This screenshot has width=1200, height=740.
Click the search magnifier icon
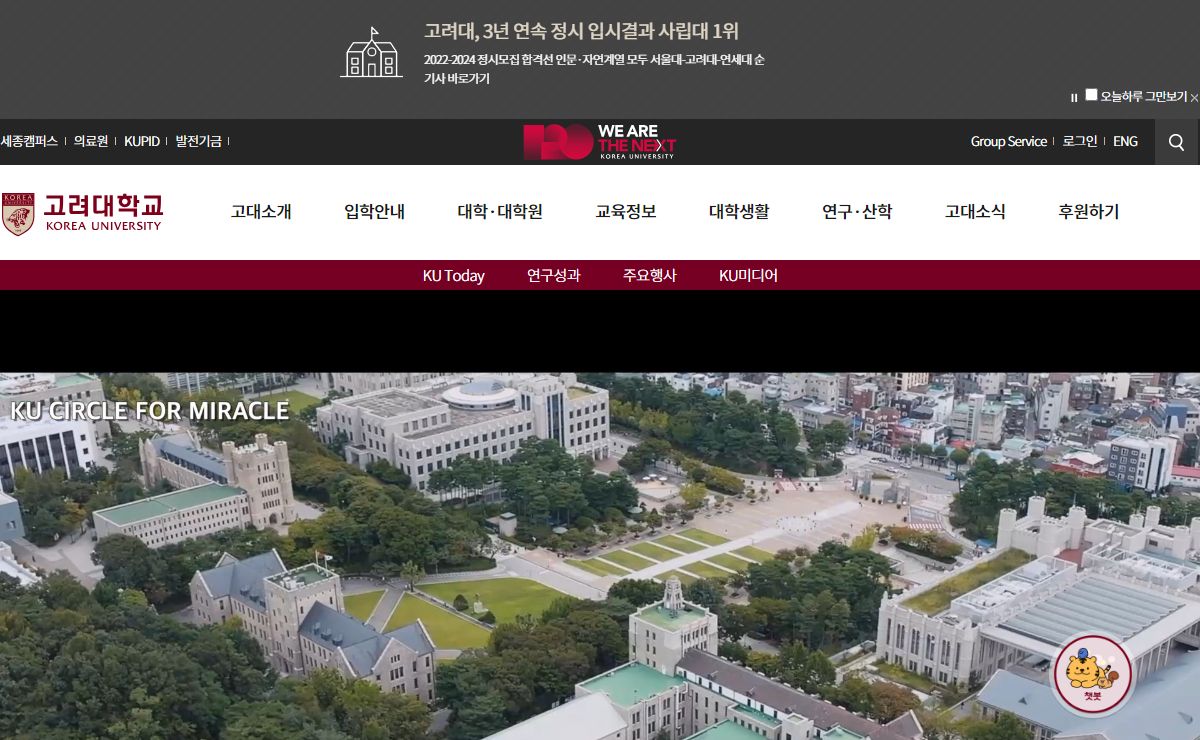pyautogui.click(x=1176, y=142)
